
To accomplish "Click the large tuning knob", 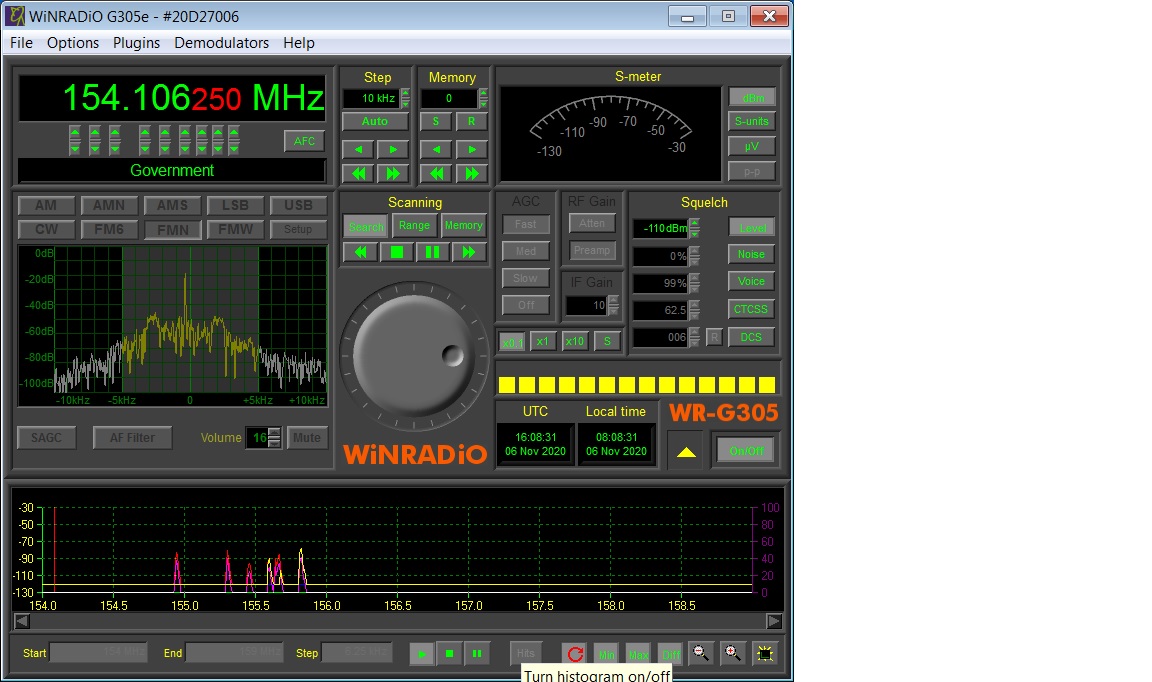I will tap(415, 357).
